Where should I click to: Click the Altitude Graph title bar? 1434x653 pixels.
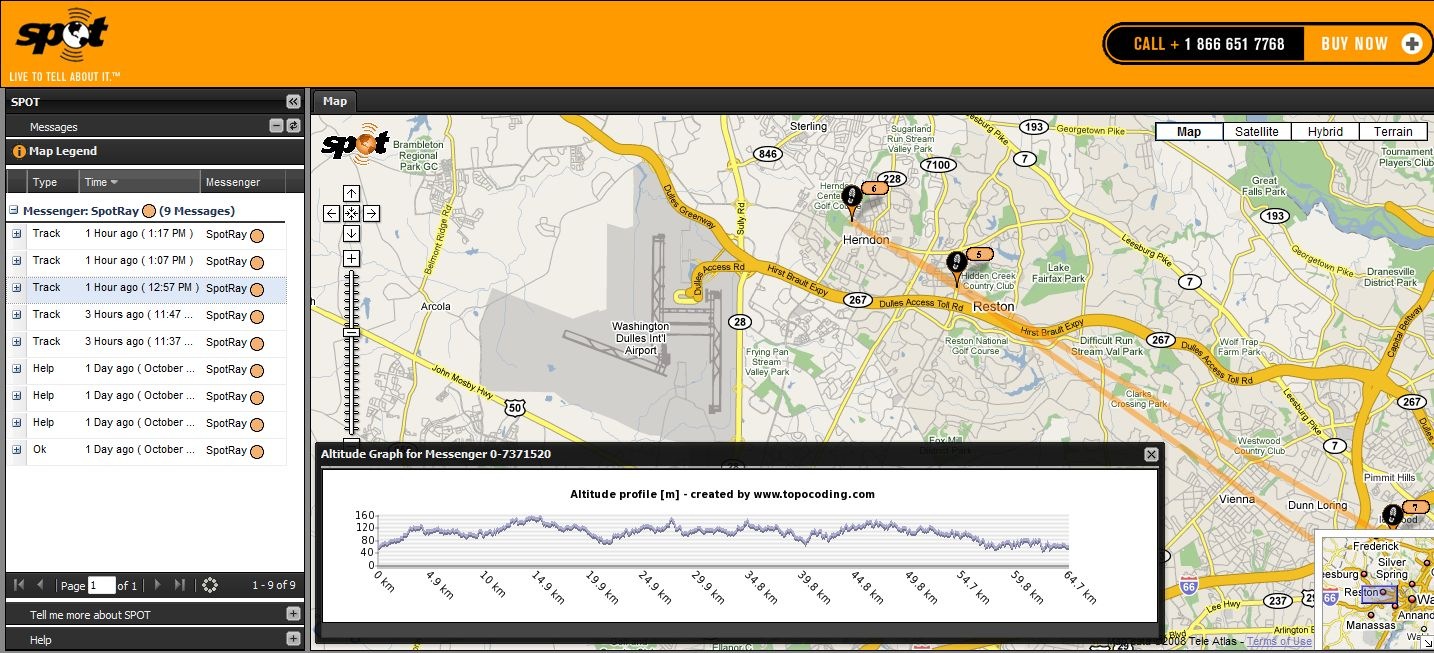point(738,454)
